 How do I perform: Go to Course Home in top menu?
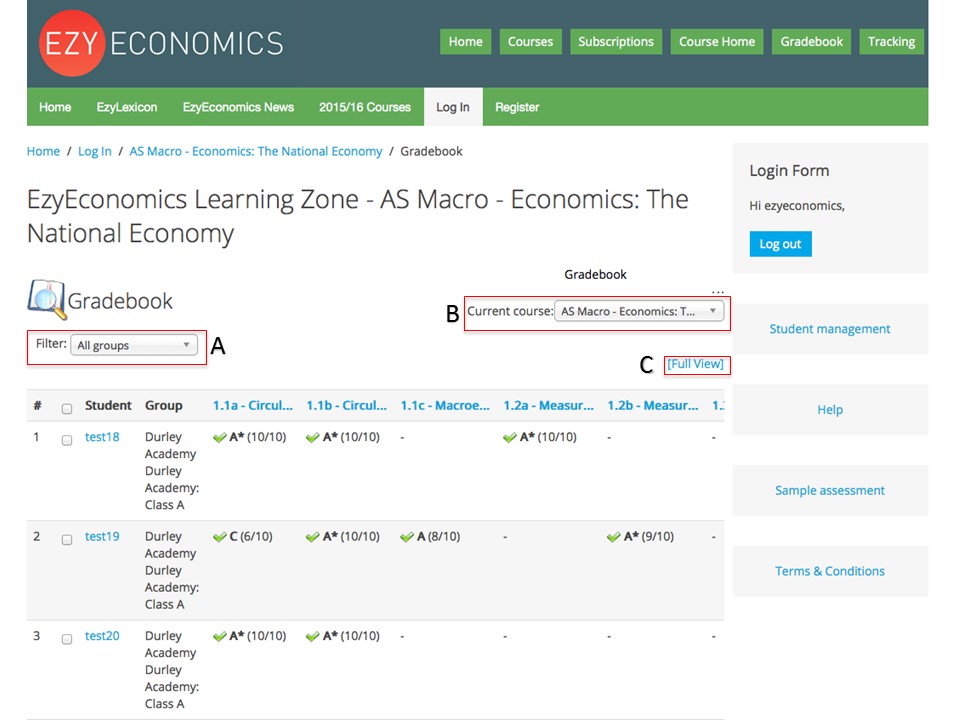(717, 42)
